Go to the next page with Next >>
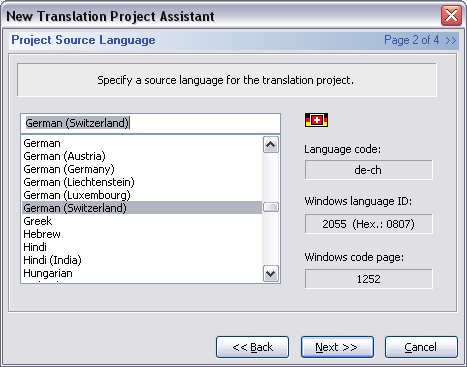The width and height of the screenshot is (467, 367). pyautogui.click(x=337, y=347)
